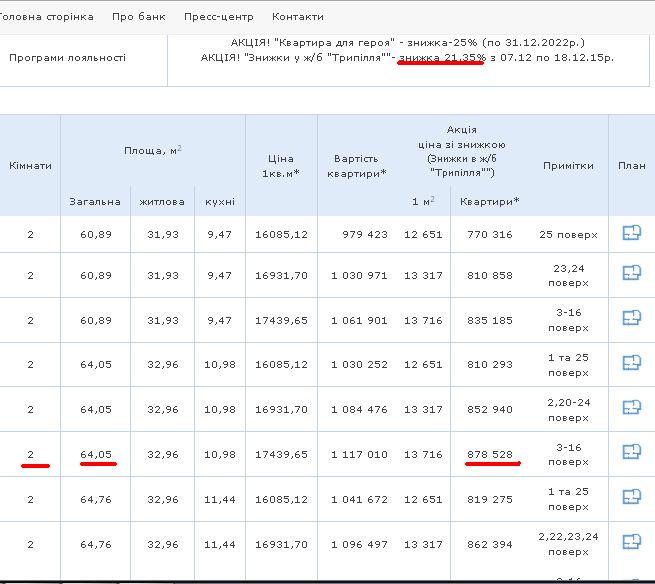Click the Вартість квартири* column header
Viewport: 655px width, 584px height.
click(x=356, y=166)
